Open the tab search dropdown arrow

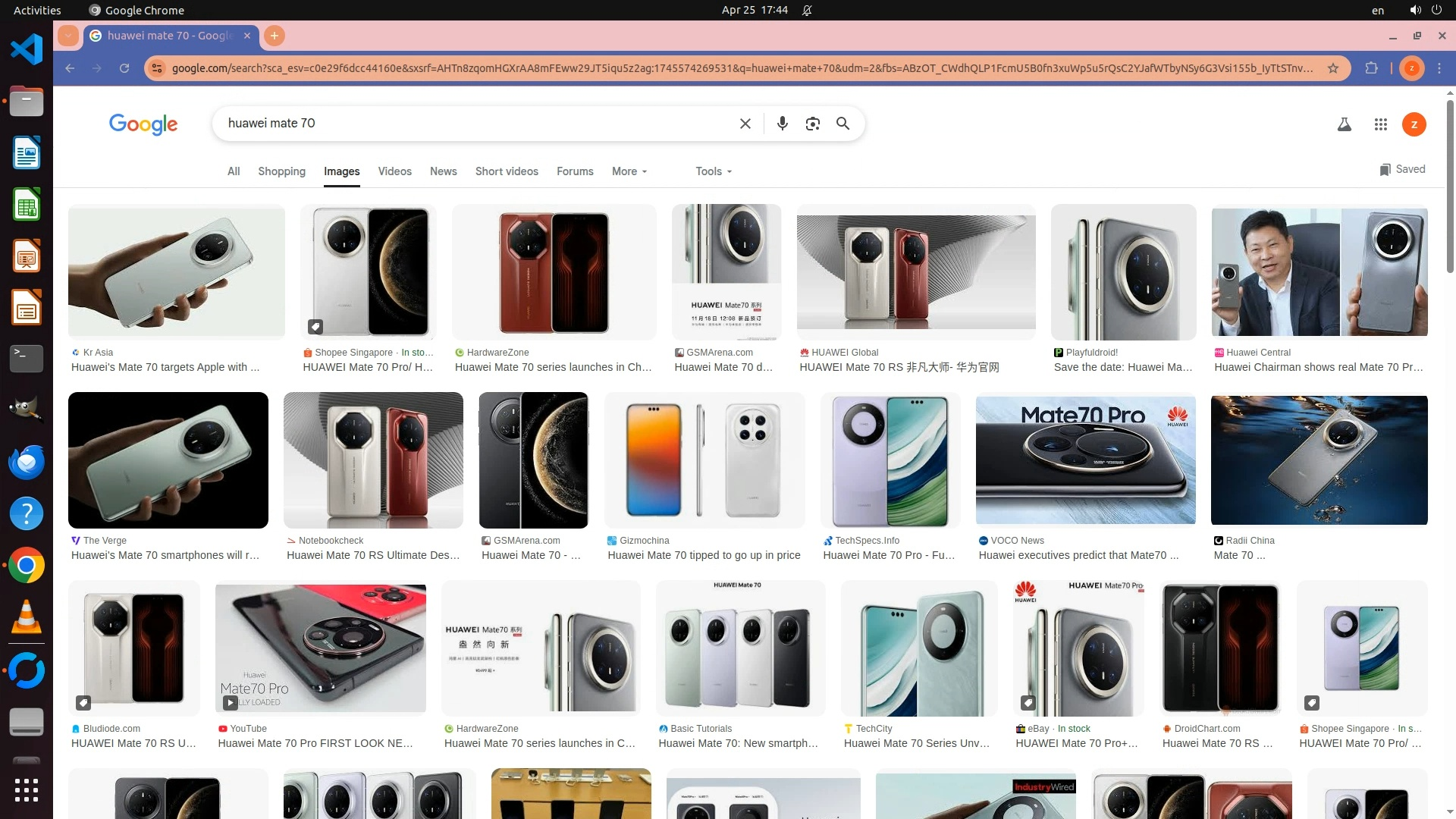tap(68, 36)
